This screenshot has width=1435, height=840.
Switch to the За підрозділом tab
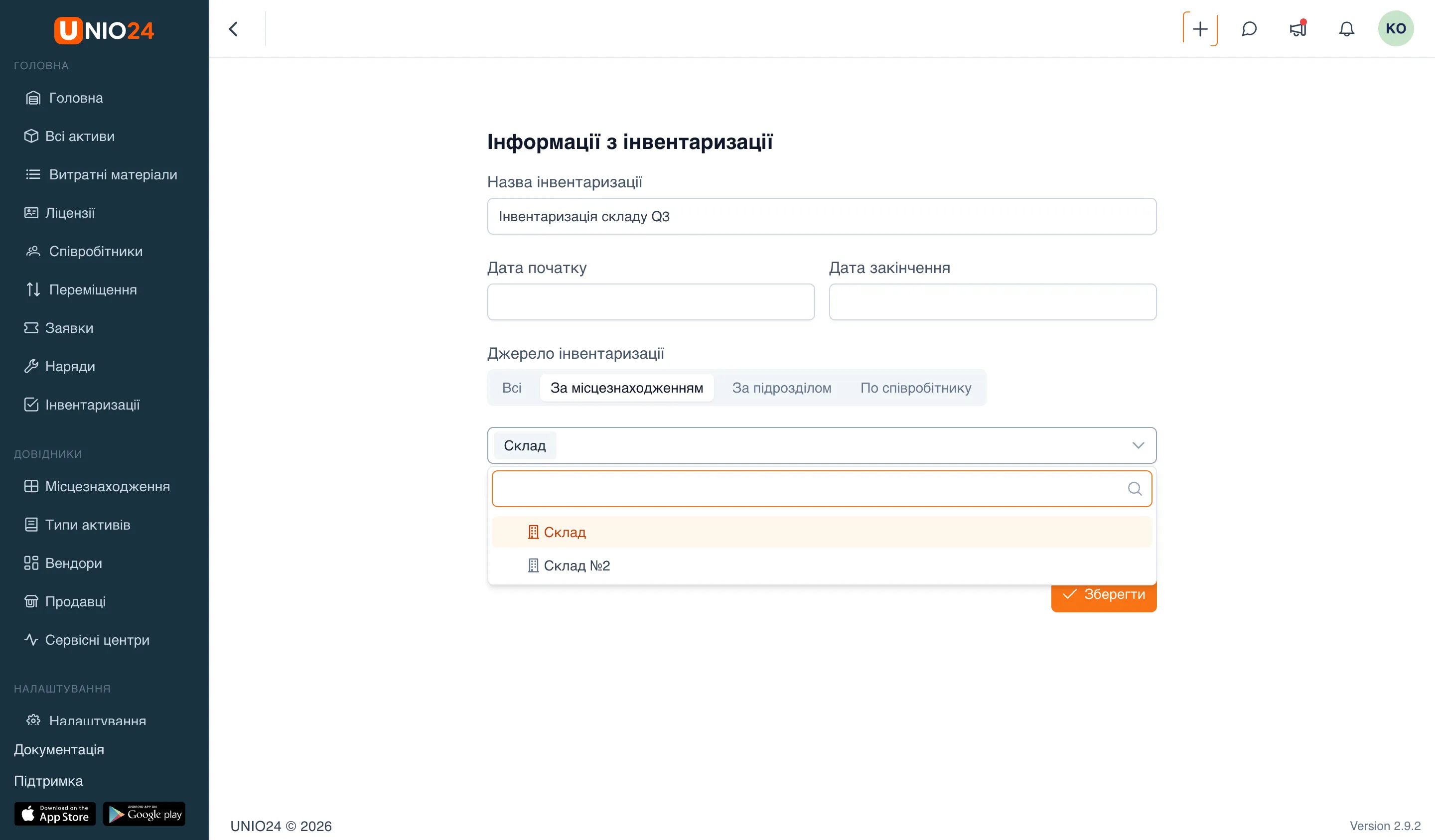coord(781,388)
